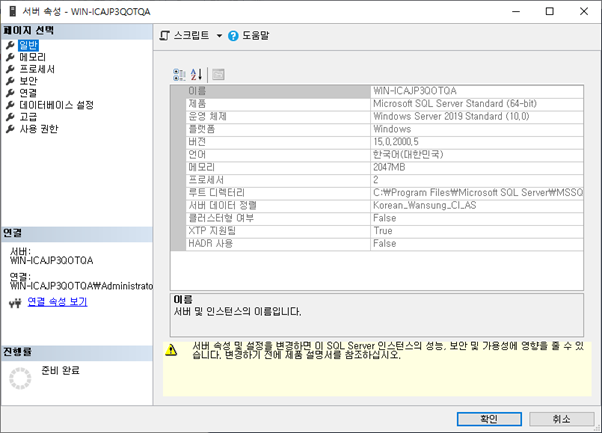Open the 고급 page

click(28, 117)
